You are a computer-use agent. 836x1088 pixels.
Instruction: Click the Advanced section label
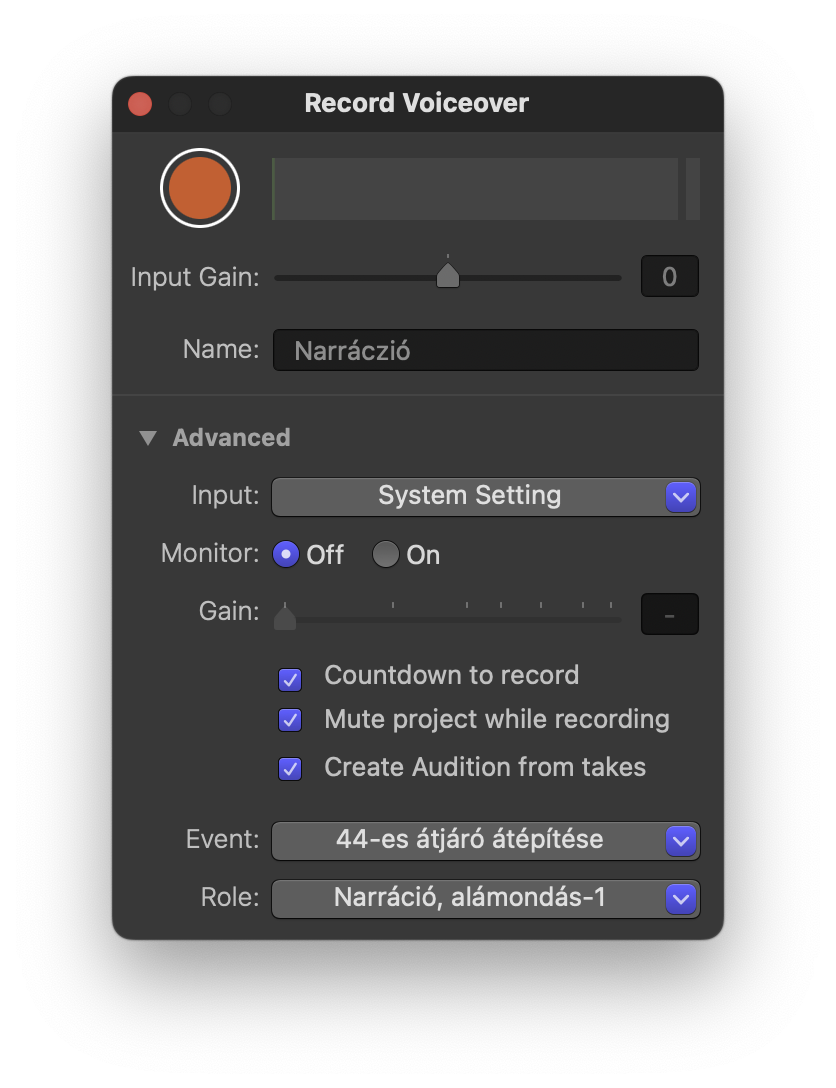(231, 438)
